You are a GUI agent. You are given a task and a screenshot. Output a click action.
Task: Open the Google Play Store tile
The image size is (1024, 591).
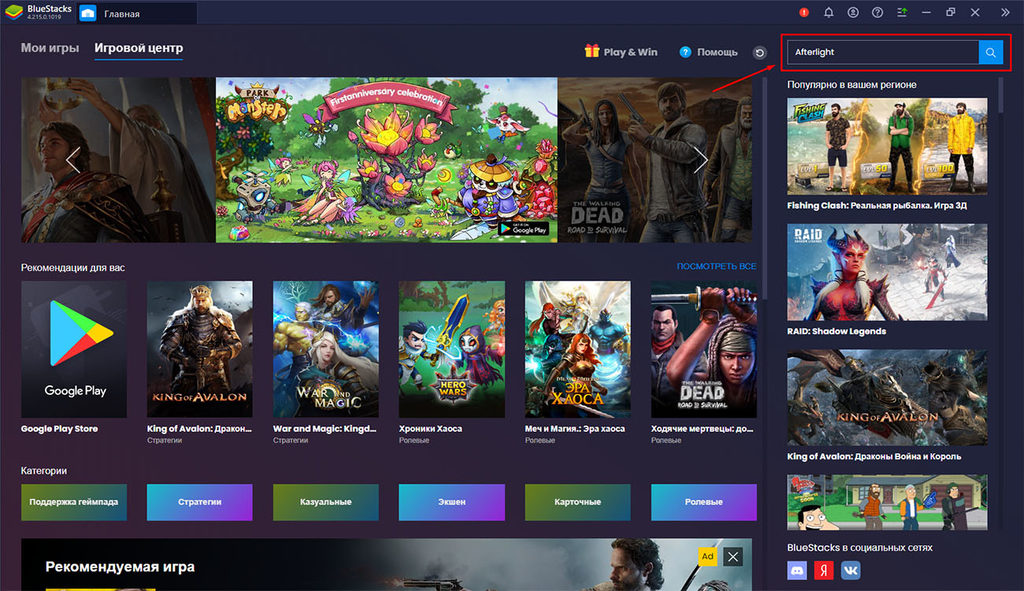(x=74, y=349)
